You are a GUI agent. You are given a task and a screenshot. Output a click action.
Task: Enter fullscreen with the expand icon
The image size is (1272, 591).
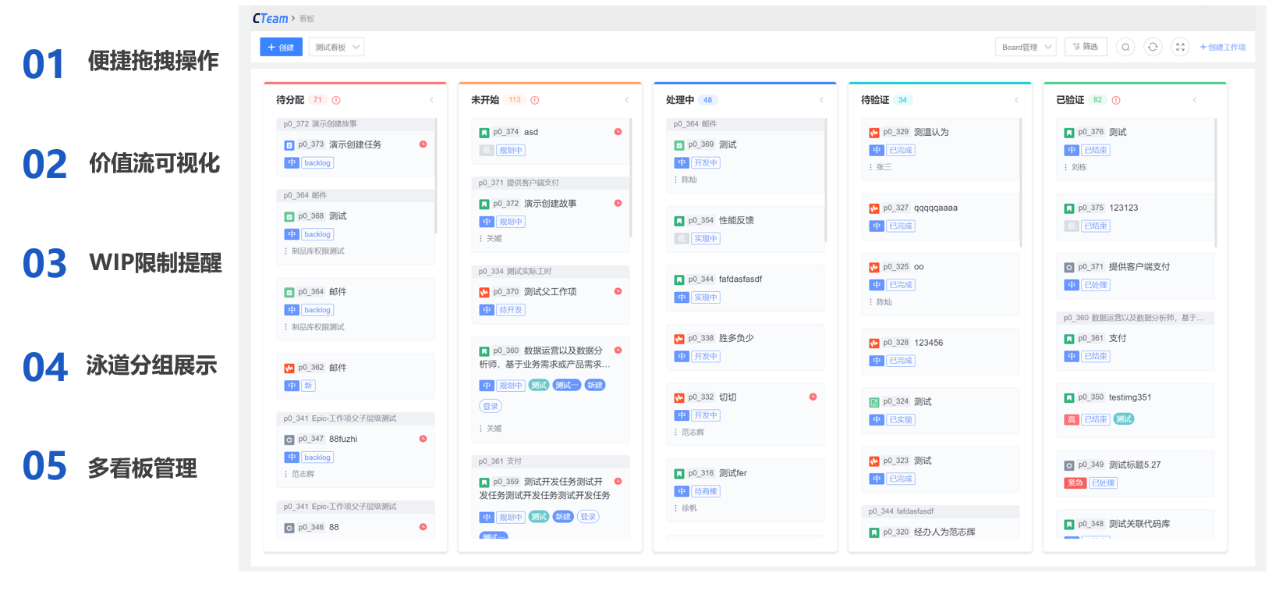click(x=1180, y=47)
